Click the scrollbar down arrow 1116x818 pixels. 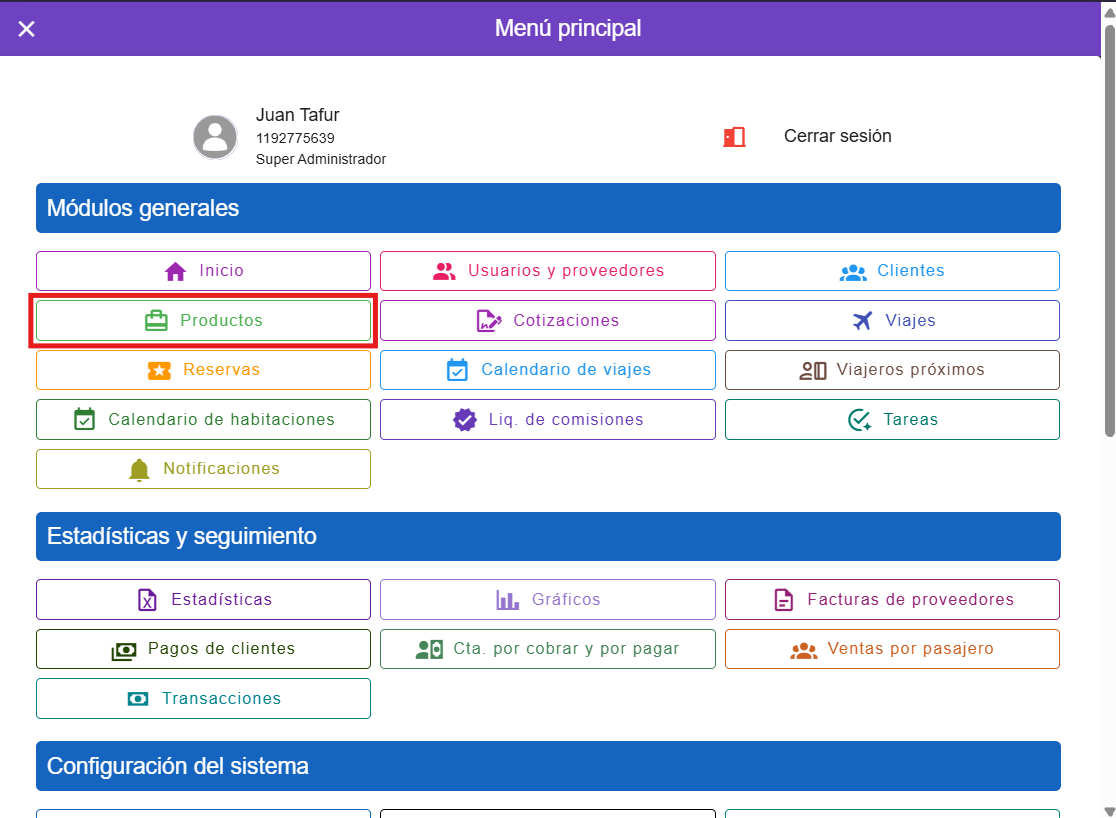coord(1109,810)
